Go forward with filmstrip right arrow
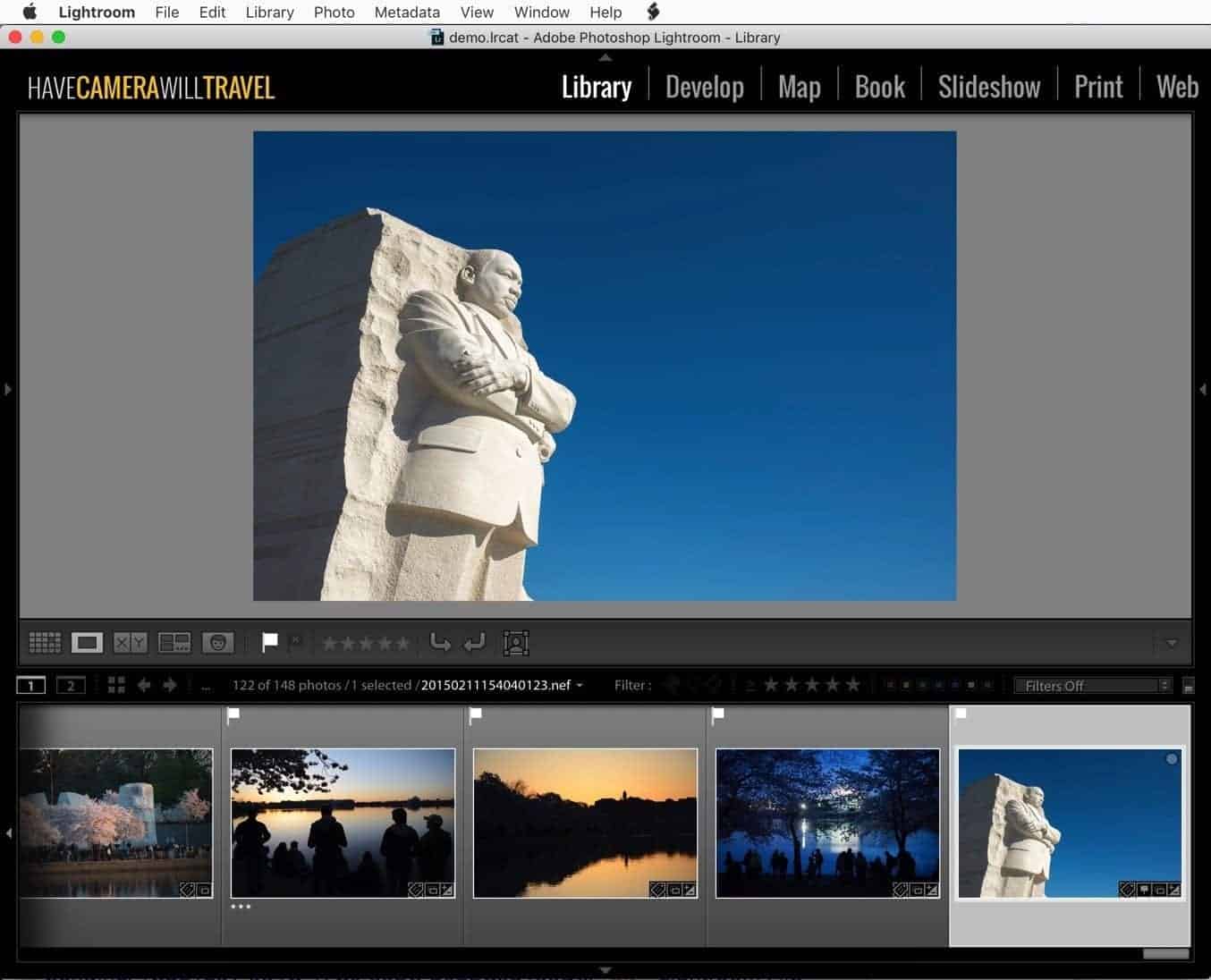 point(169,685)
